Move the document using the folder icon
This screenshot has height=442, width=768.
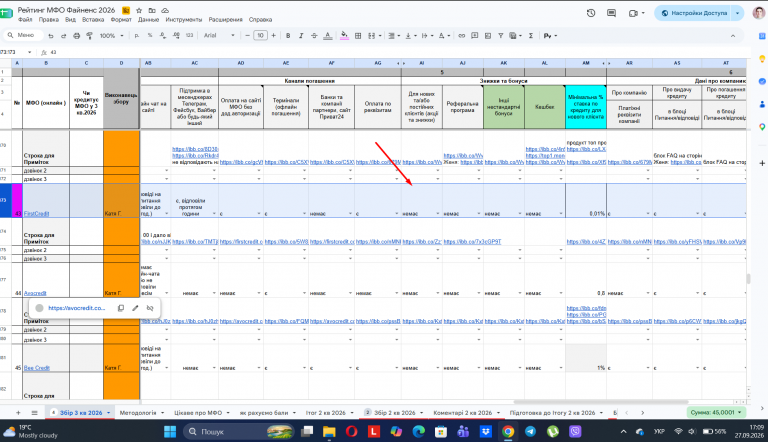click(152, 10)
